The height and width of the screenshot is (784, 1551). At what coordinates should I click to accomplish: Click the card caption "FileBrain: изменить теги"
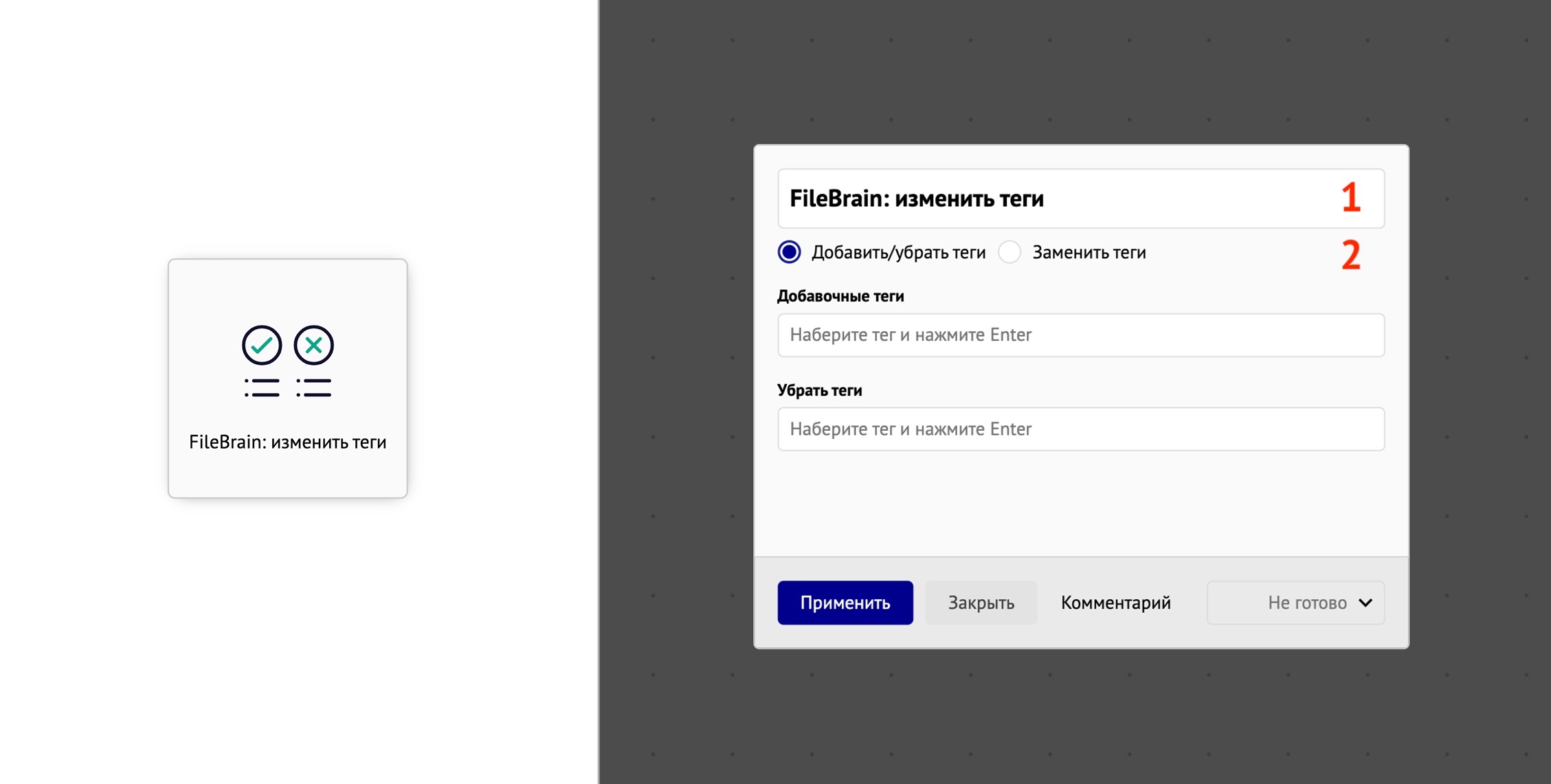click(288, 442)
